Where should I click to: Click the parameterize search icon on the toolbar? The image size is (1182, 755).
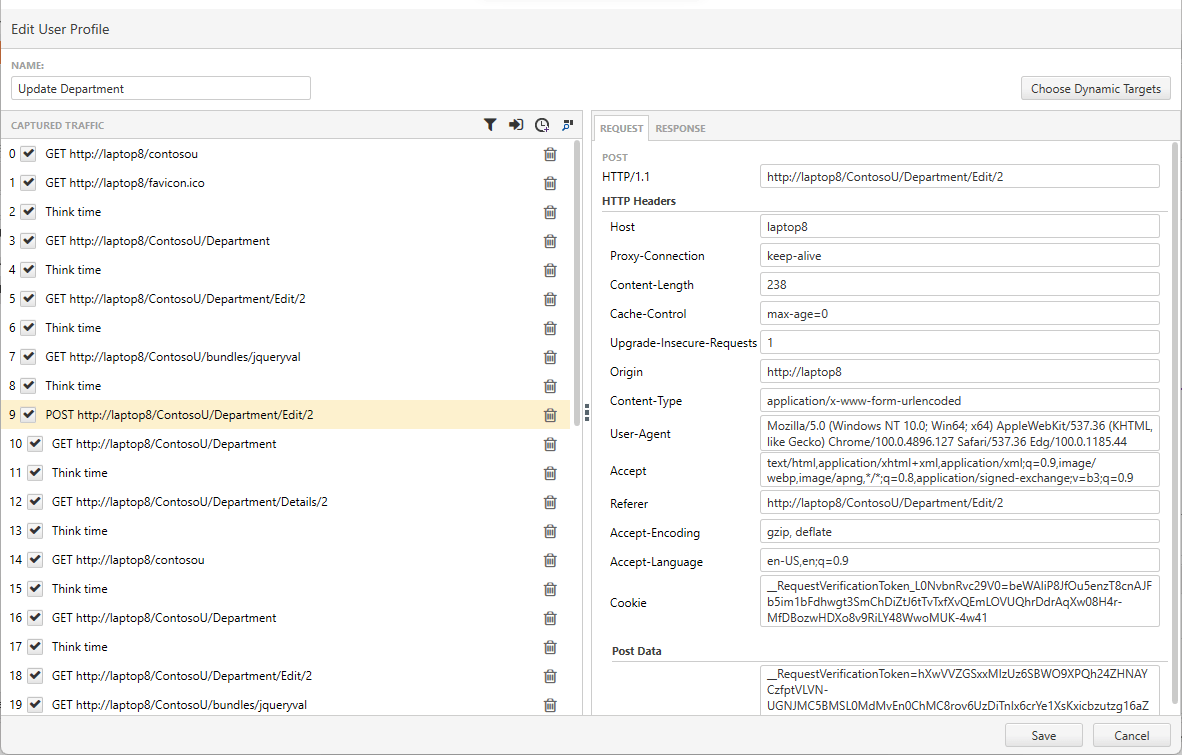(567, 125)
